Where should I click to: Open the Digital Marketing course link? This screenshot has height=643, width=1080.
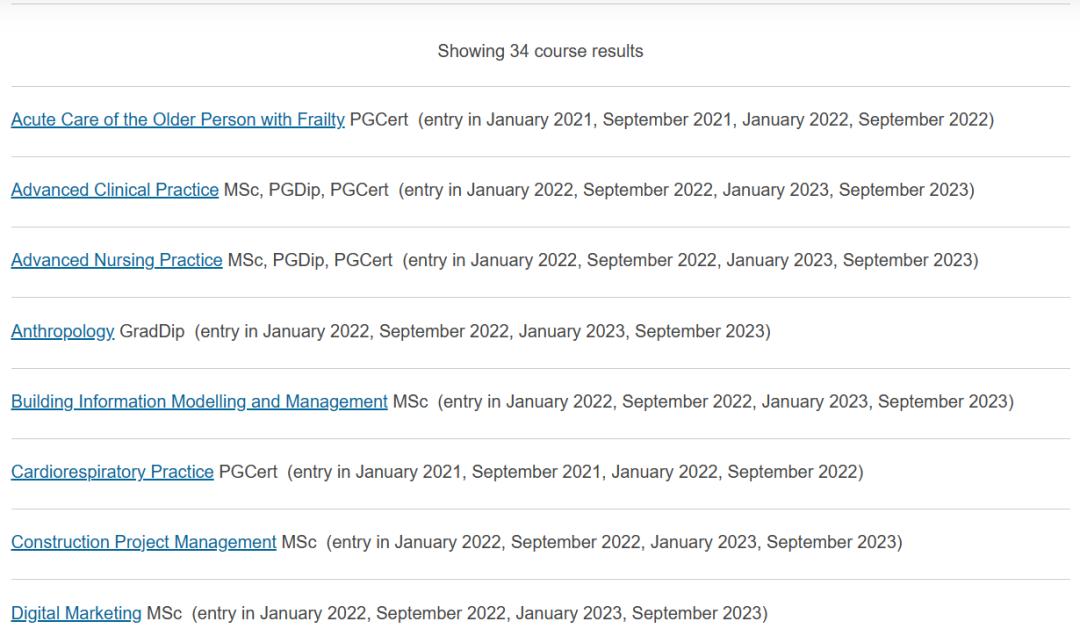pos(76,613)
